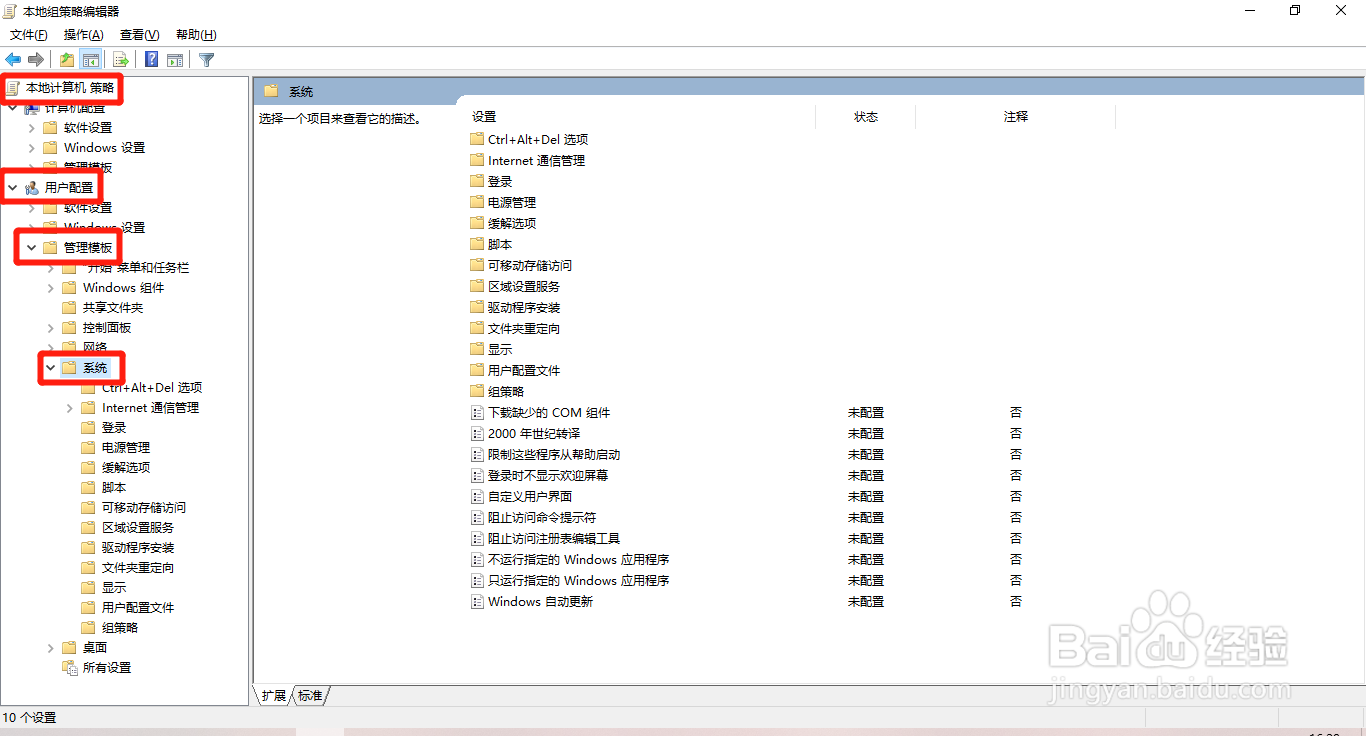The height and width of the screenshot is (736, 1366).
Task: Click the blue question mark Help icon
Action: 151,59
